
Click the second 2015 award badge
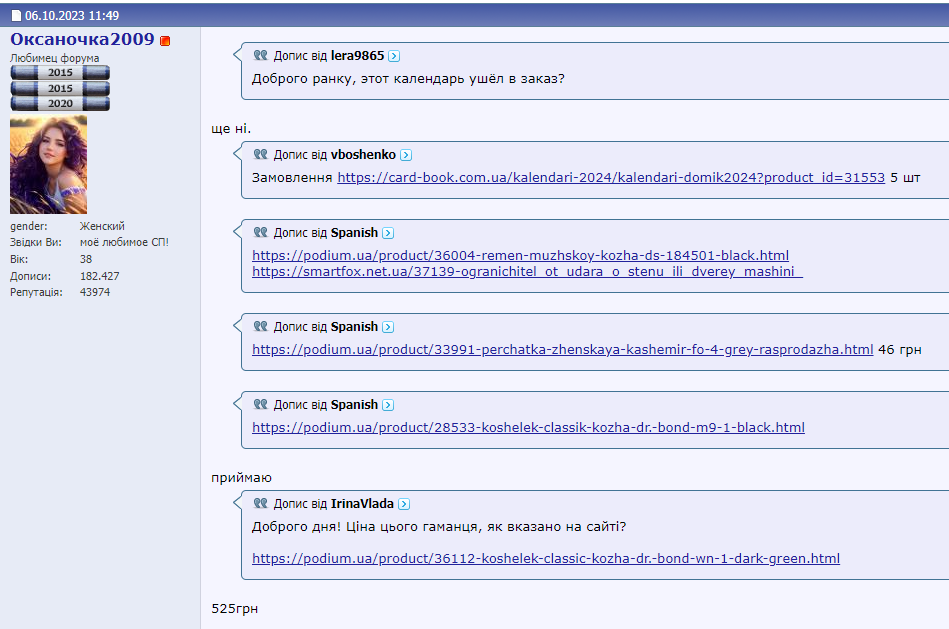coord(60,88)
